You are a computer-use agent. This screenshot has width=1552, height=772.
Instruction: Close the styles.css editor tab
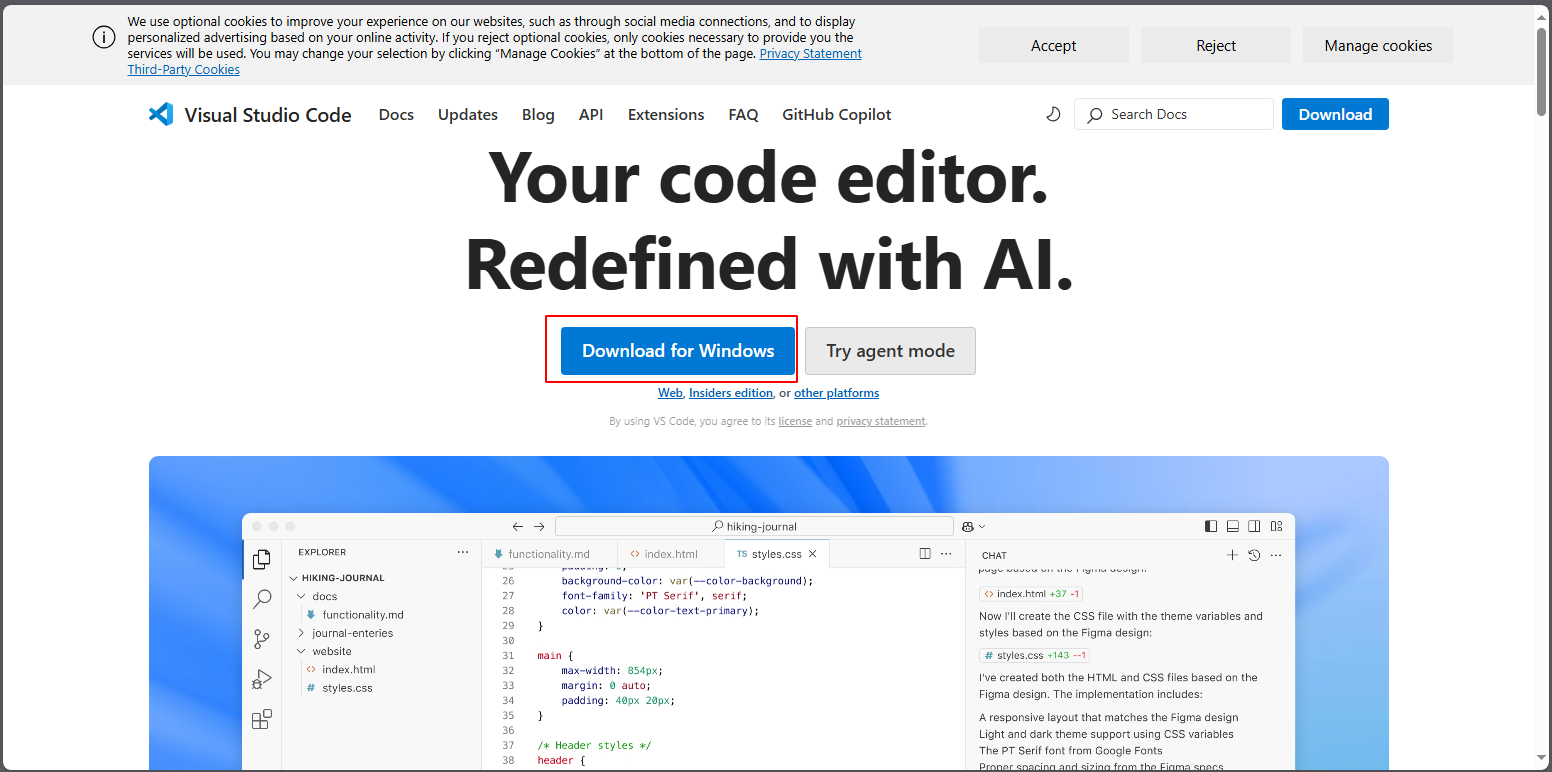[812, 554]
